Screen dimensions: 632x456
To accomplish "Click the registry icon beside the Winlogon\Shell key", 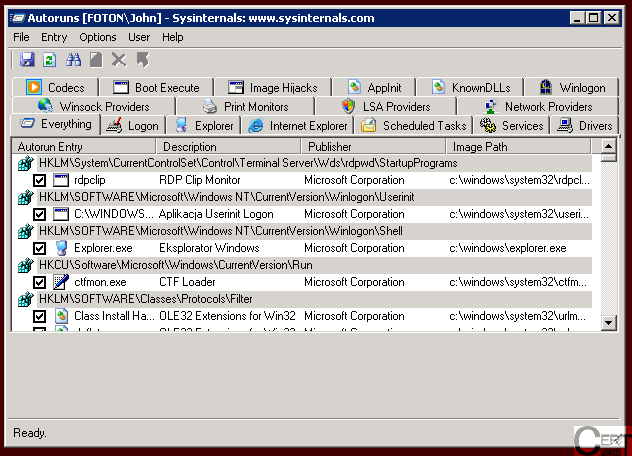I will pyautogui.click(x=25, y=231).
